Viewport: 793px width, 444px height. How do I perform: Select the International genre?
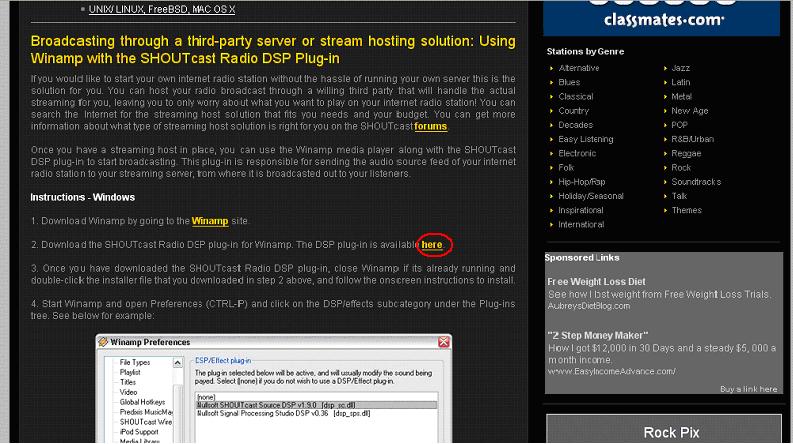(581, 224)
